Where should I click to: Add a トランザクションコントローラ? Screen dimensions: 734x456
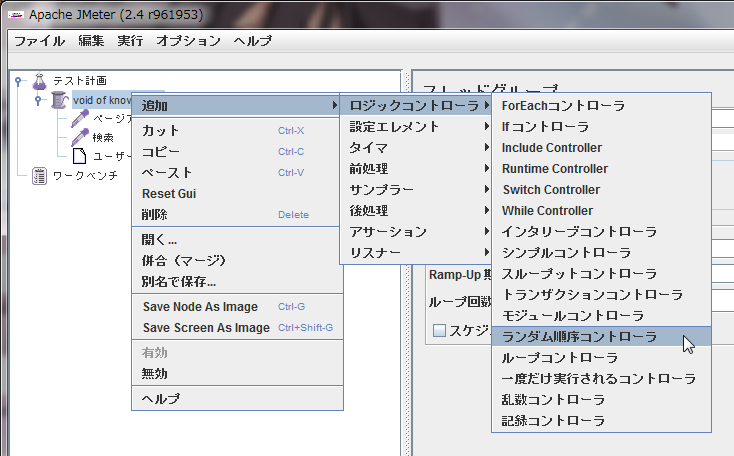click(x=601, y=295)
